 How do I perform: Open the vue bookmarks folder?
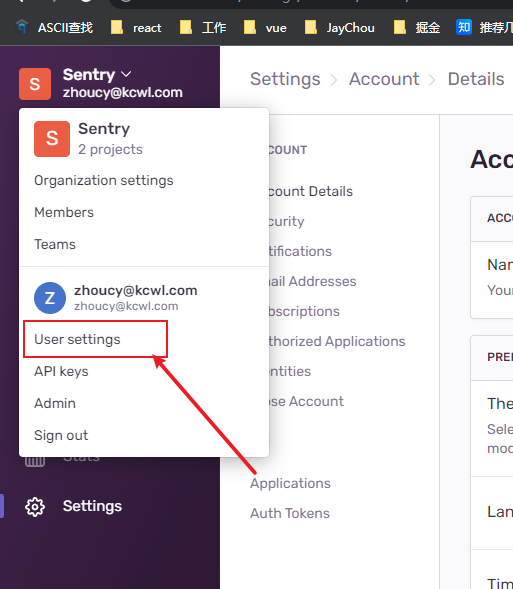[x=265, y=28]
